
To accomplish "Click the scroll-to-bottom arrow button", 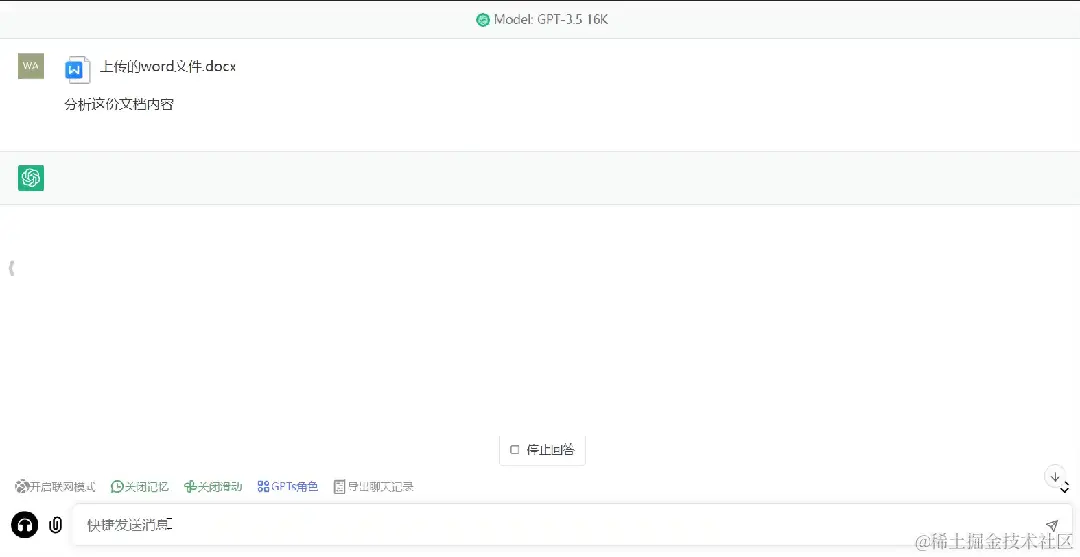I will point(1055,476).
